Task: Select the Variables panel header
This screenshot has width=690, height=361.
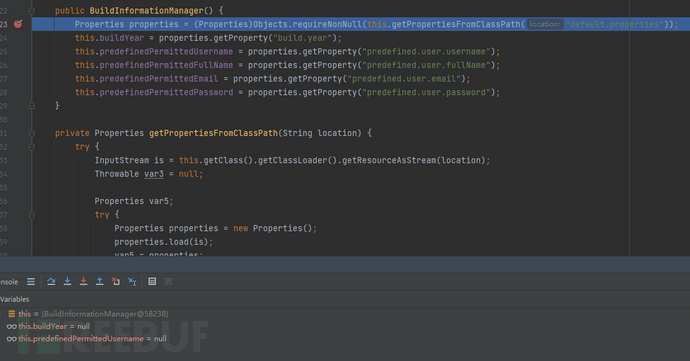Action: tap(15, 299)
